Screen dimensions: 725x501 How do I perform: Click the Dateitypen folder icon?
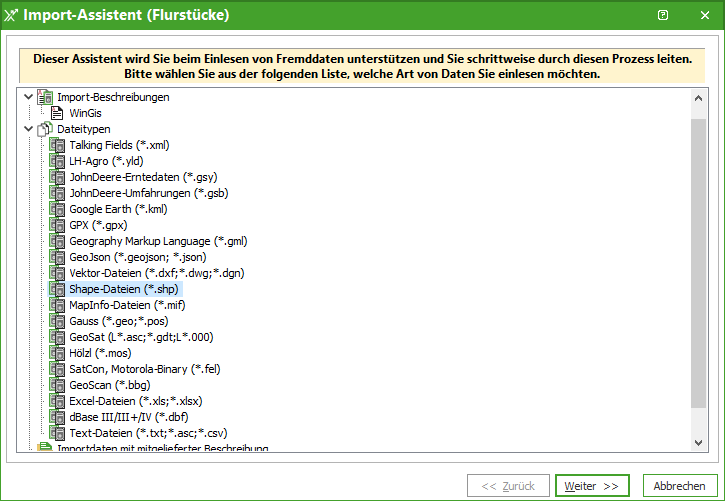44,129
